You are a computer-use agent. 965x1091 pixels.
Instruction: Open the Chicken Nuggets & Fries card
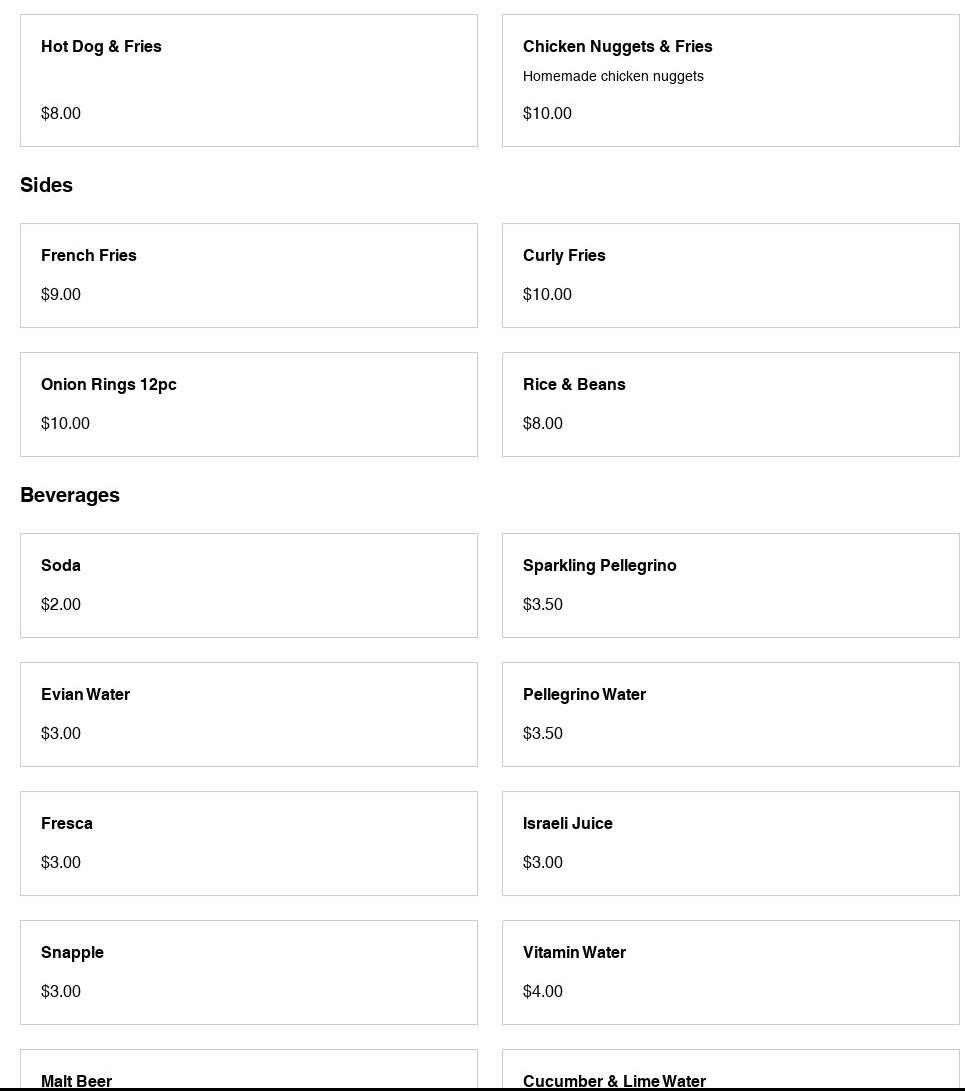click(x=730, y=80)
